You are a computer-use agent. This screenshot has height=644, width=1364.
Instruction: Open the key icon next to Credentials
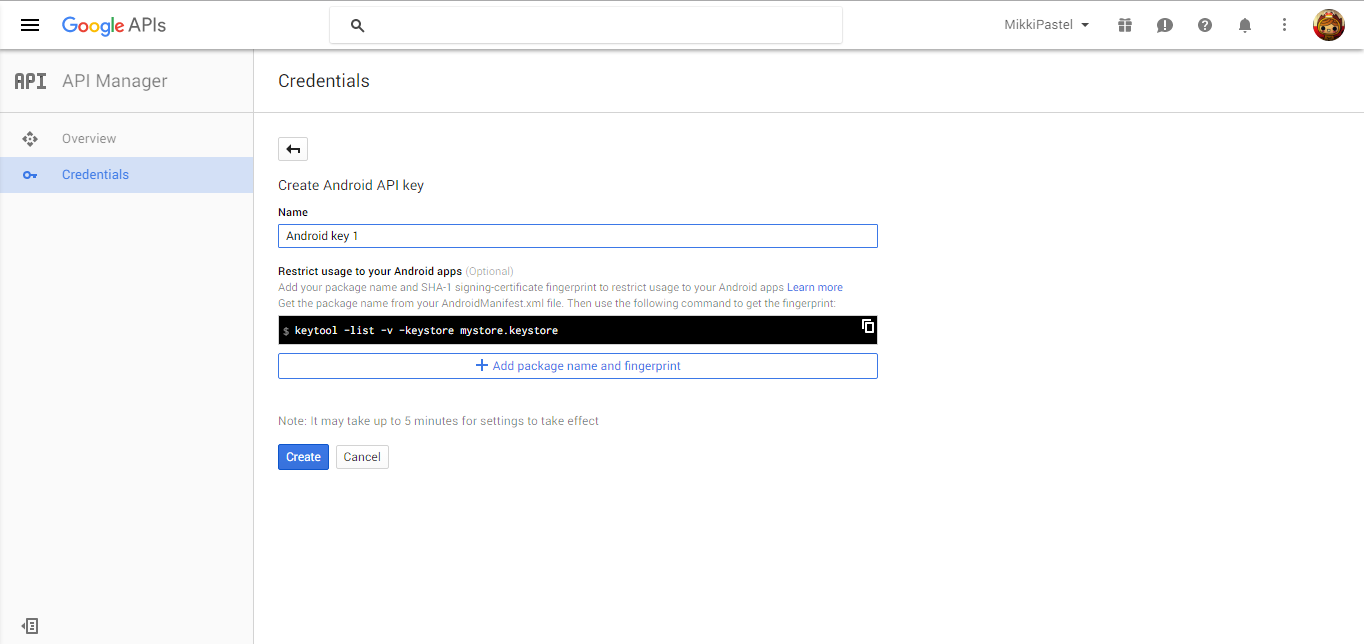30,174
